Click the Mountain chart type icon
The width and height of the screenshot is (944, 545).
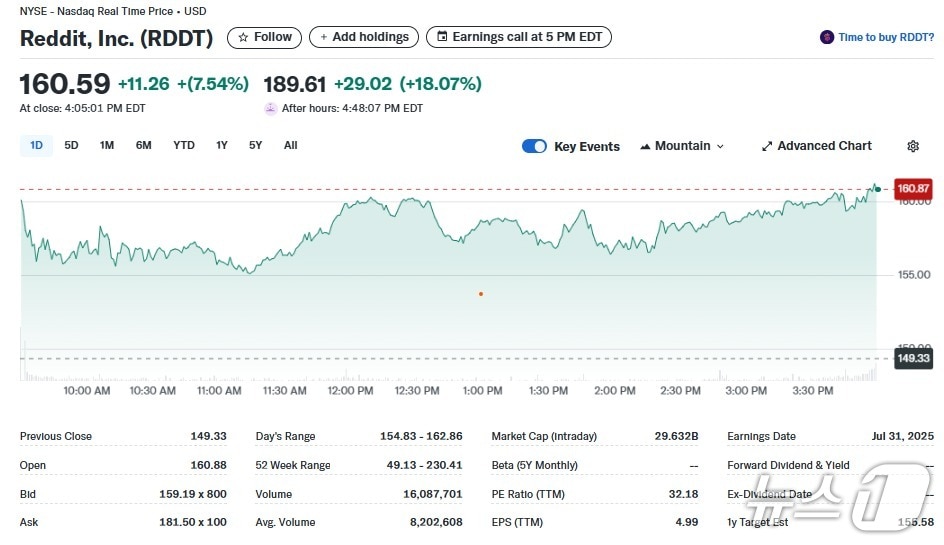click(645, 146)
